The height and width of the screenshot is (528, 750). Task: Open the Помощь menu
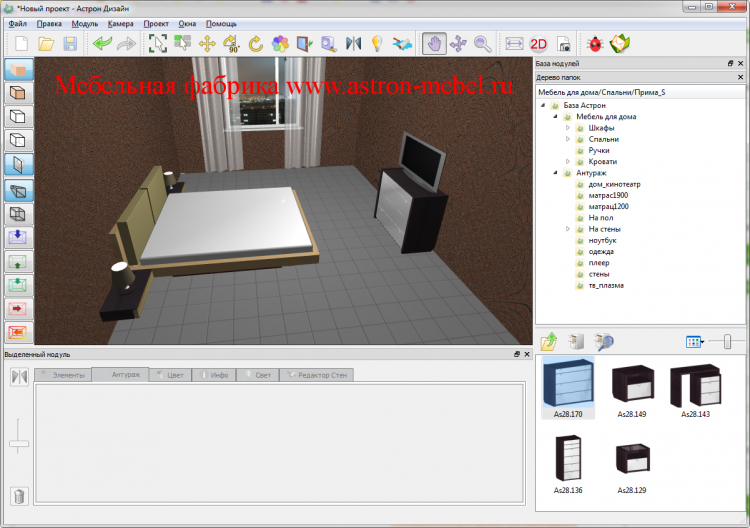(x=221, y=23)
